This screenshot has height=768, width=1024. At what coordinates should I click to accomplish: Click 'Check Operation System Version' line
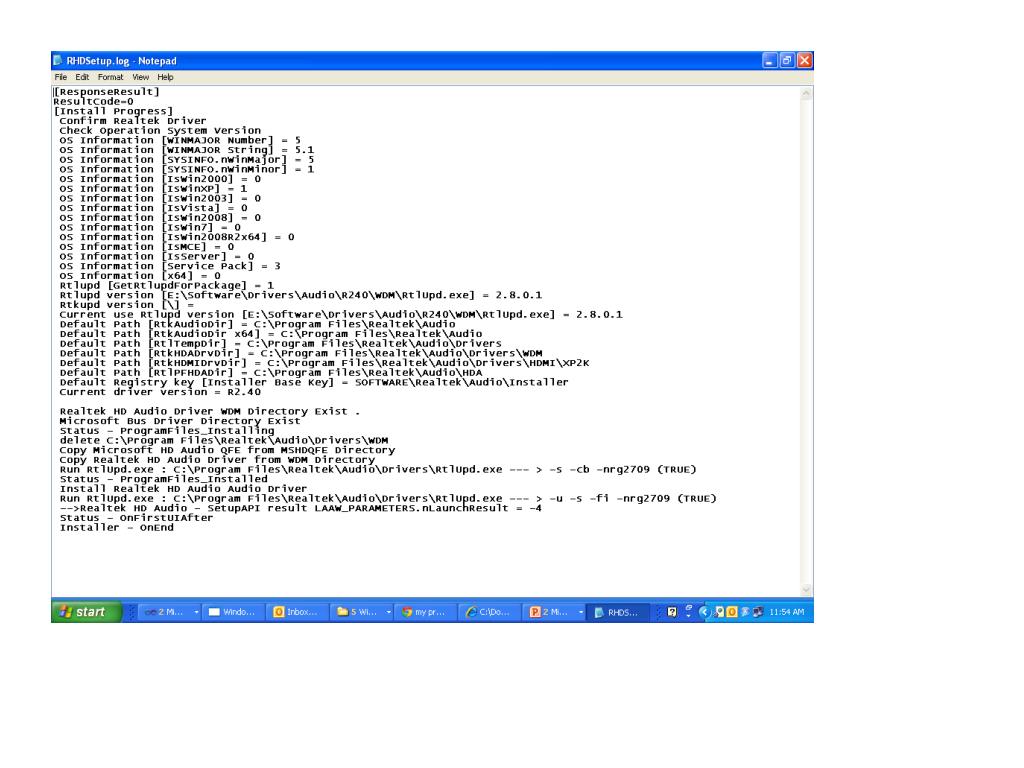click(x=160, y=131)
